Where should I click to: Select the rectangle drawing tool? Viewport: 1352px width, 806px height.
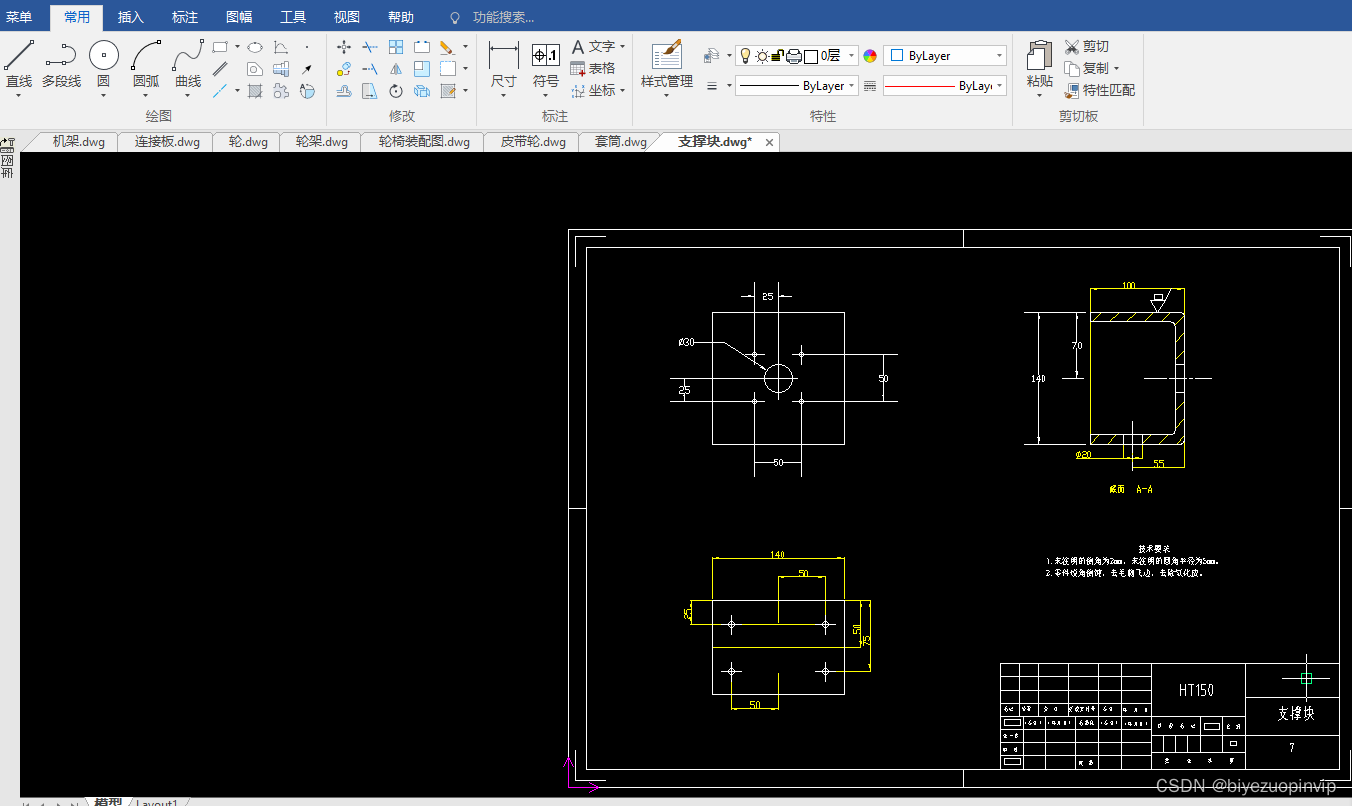(x=220, y=46)
